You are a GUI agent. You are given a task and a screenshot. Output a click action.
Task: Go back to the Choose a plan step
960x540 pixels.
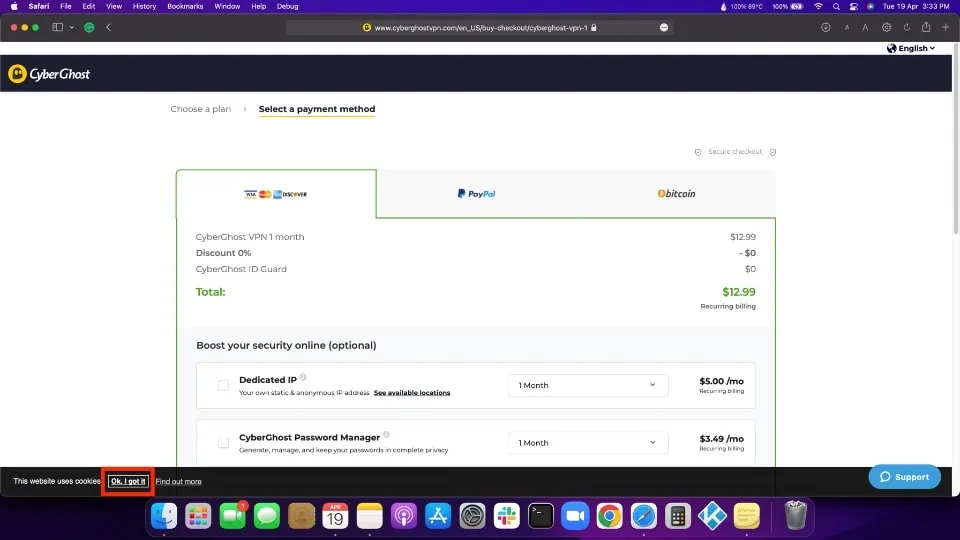(201, 109)
